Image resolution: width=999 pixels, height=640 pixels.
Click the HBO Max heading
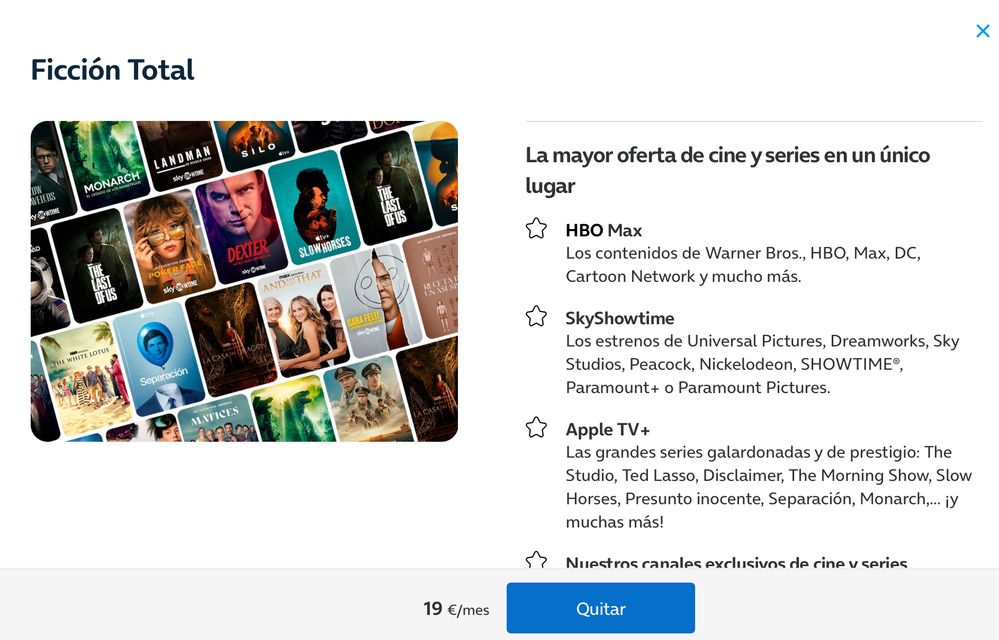[x=603, y=230]
